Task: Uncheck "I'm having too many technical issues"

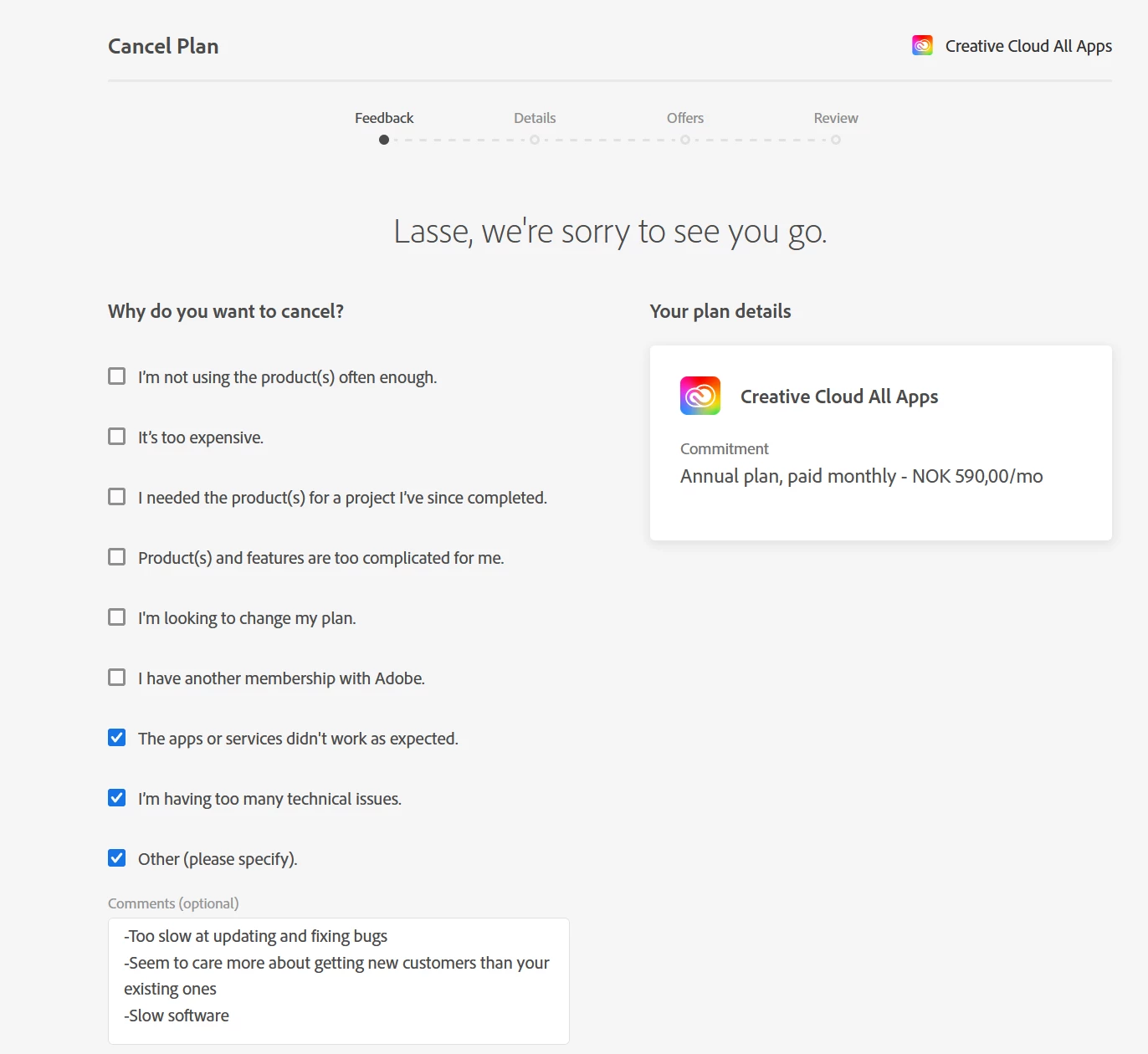Action: [117, 798]
